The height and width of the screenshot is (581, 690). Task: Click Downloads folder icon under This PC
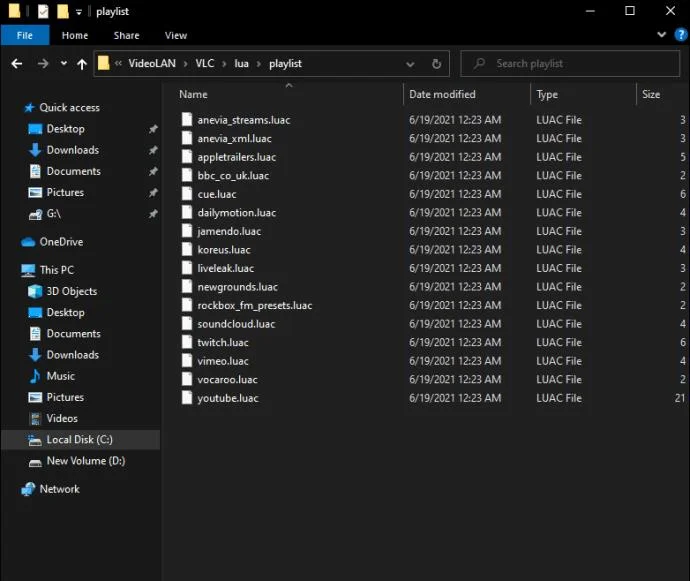tap(35, 355)
